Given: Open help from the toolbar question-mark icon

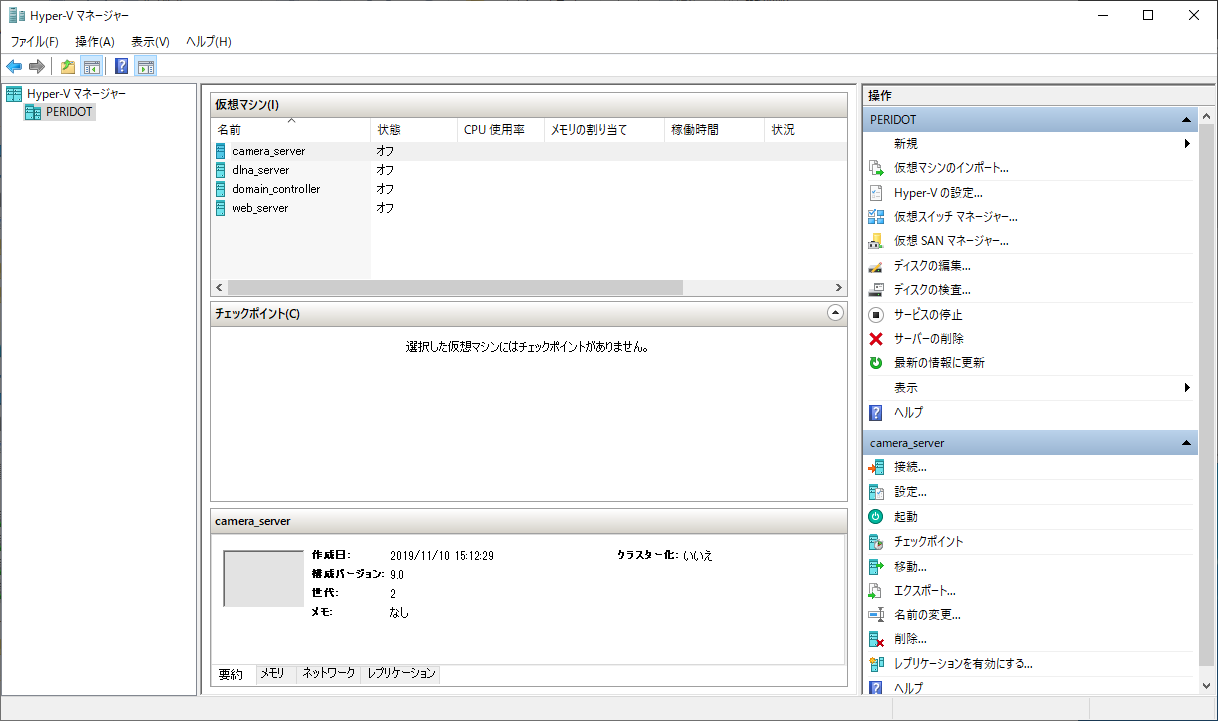Looking at the screenshot, I should 121,67.
